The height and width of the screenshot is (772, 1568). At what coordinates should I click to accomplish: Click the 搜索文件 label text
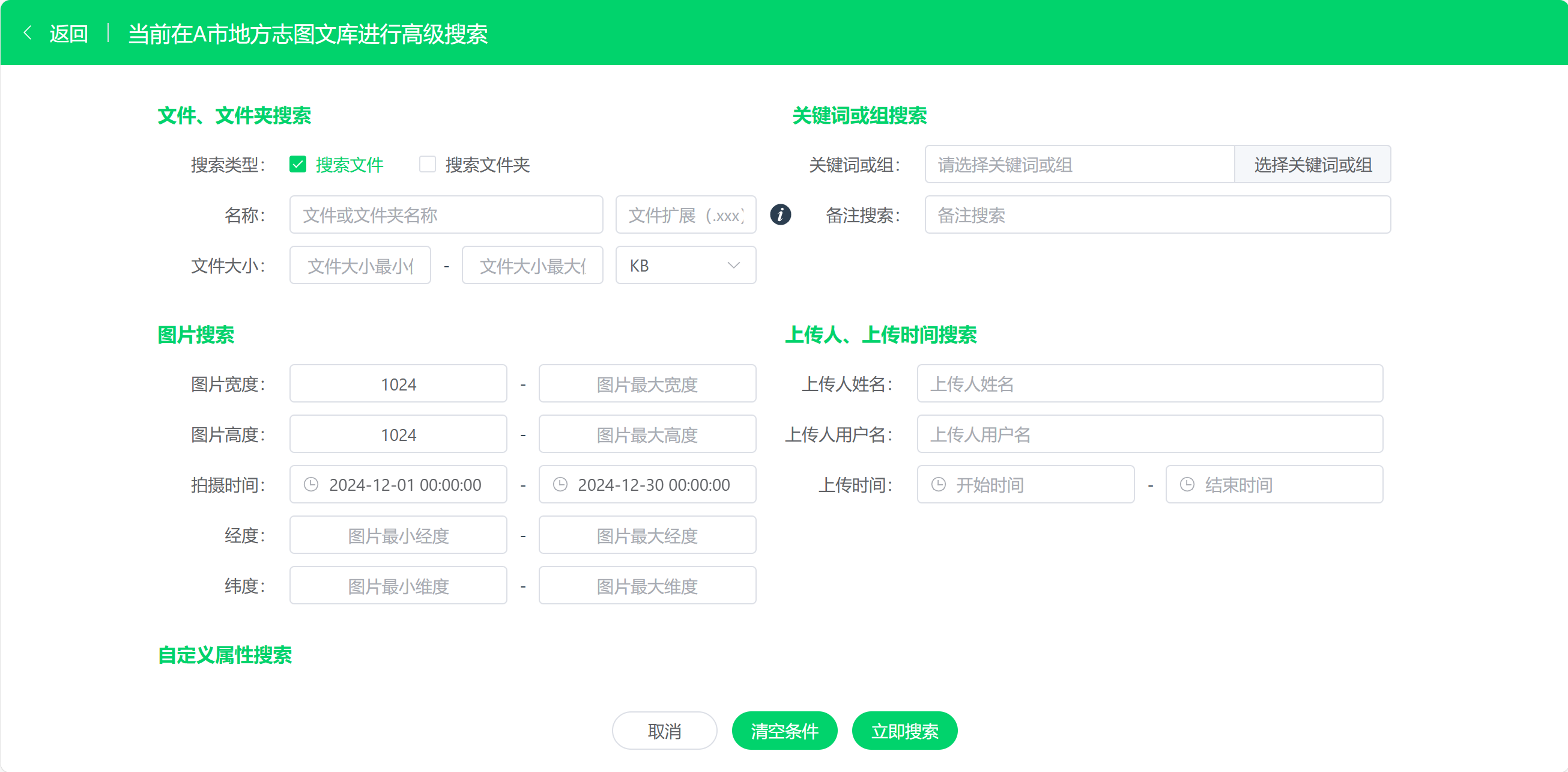click(350, 165)
